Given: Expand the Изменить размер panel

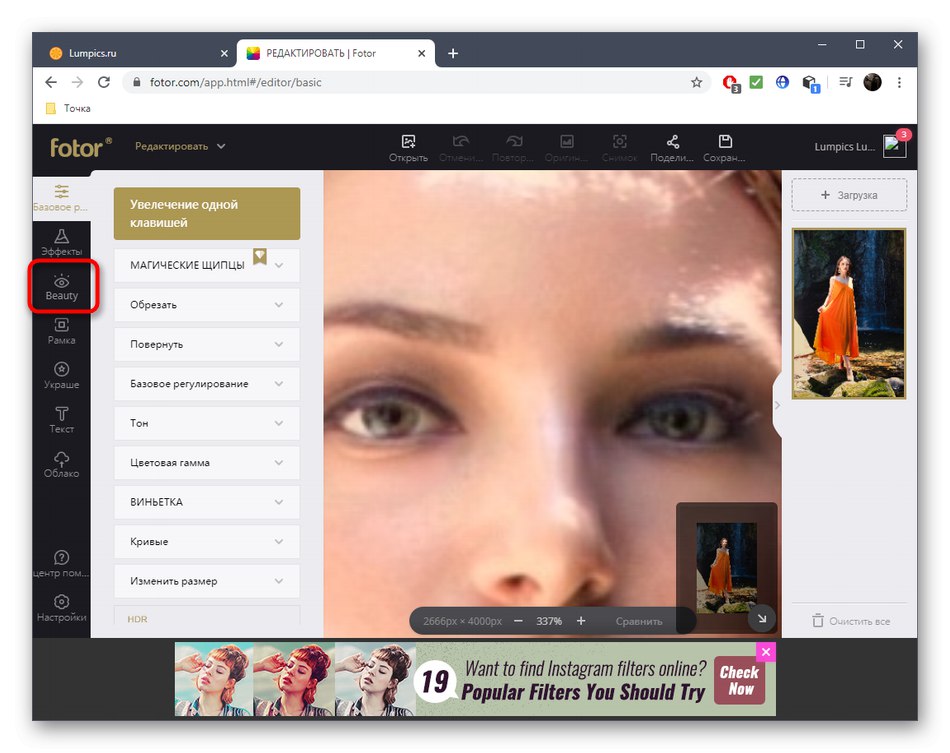Looking at the screenshot, I should click(207, 581).
